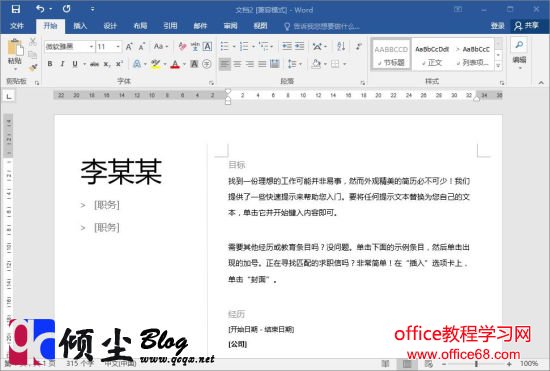Toggle bold formatting
The height and width of the screenshot is (371, 550).
(x=50, y=64)
